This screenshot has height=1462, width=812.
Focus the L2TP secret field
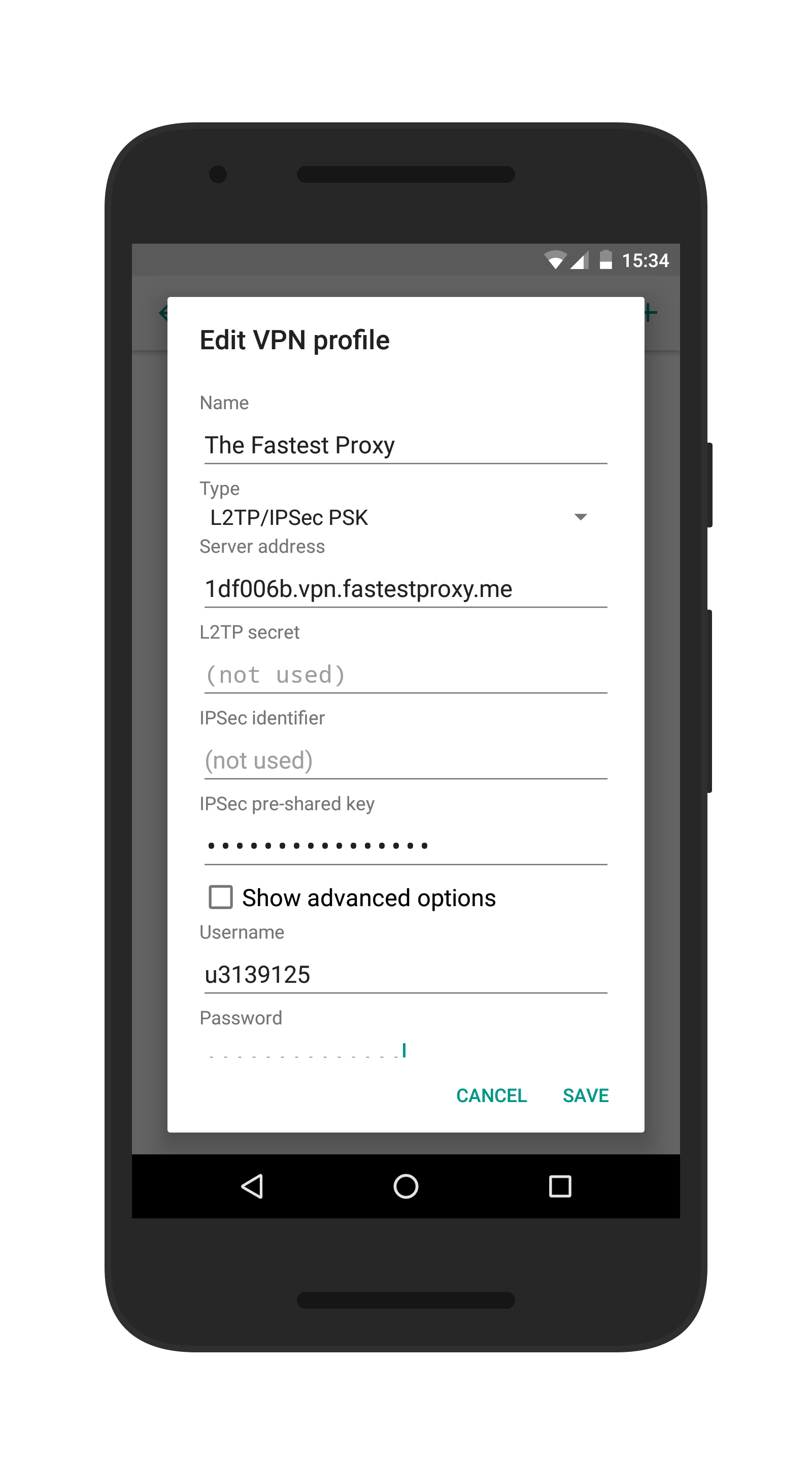(x=405, y=675)
